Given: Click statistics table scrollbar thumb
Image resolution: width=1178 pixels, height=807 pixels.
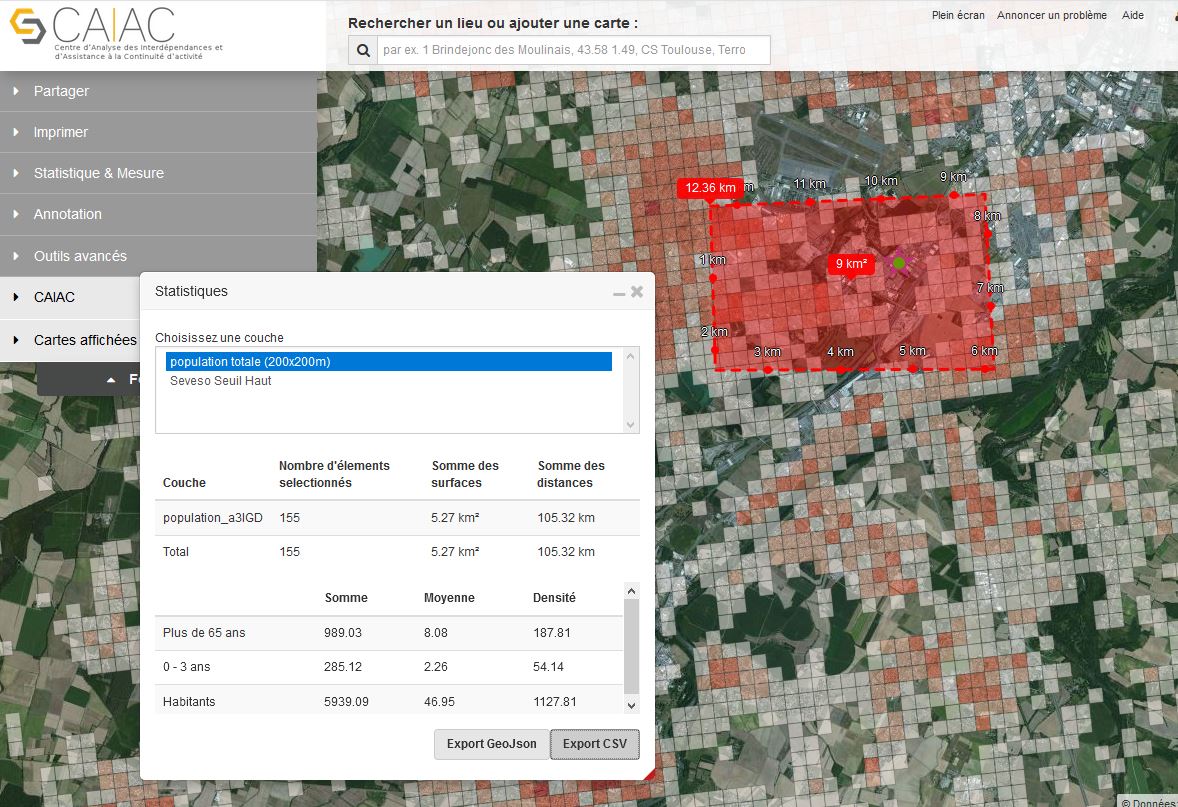Looking at the screenshot, I should (x=632, y=646).
